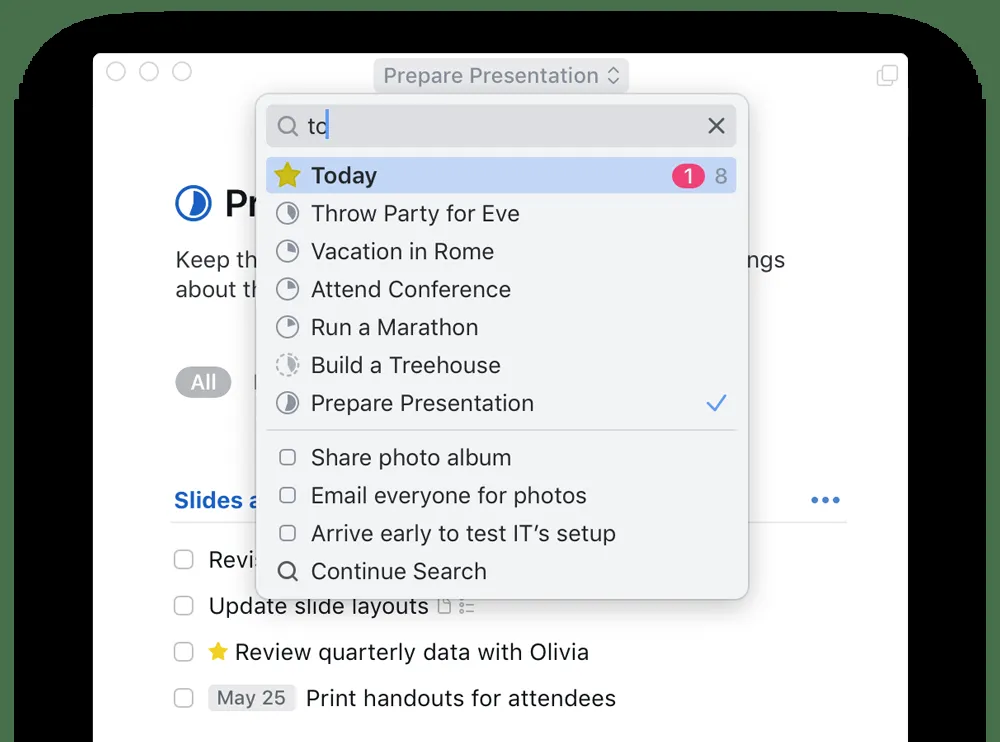This screenshot has width=1000, height=742.
Task: Click the Build a Treehouse dashed circle icon
Action: click(288, 366)
